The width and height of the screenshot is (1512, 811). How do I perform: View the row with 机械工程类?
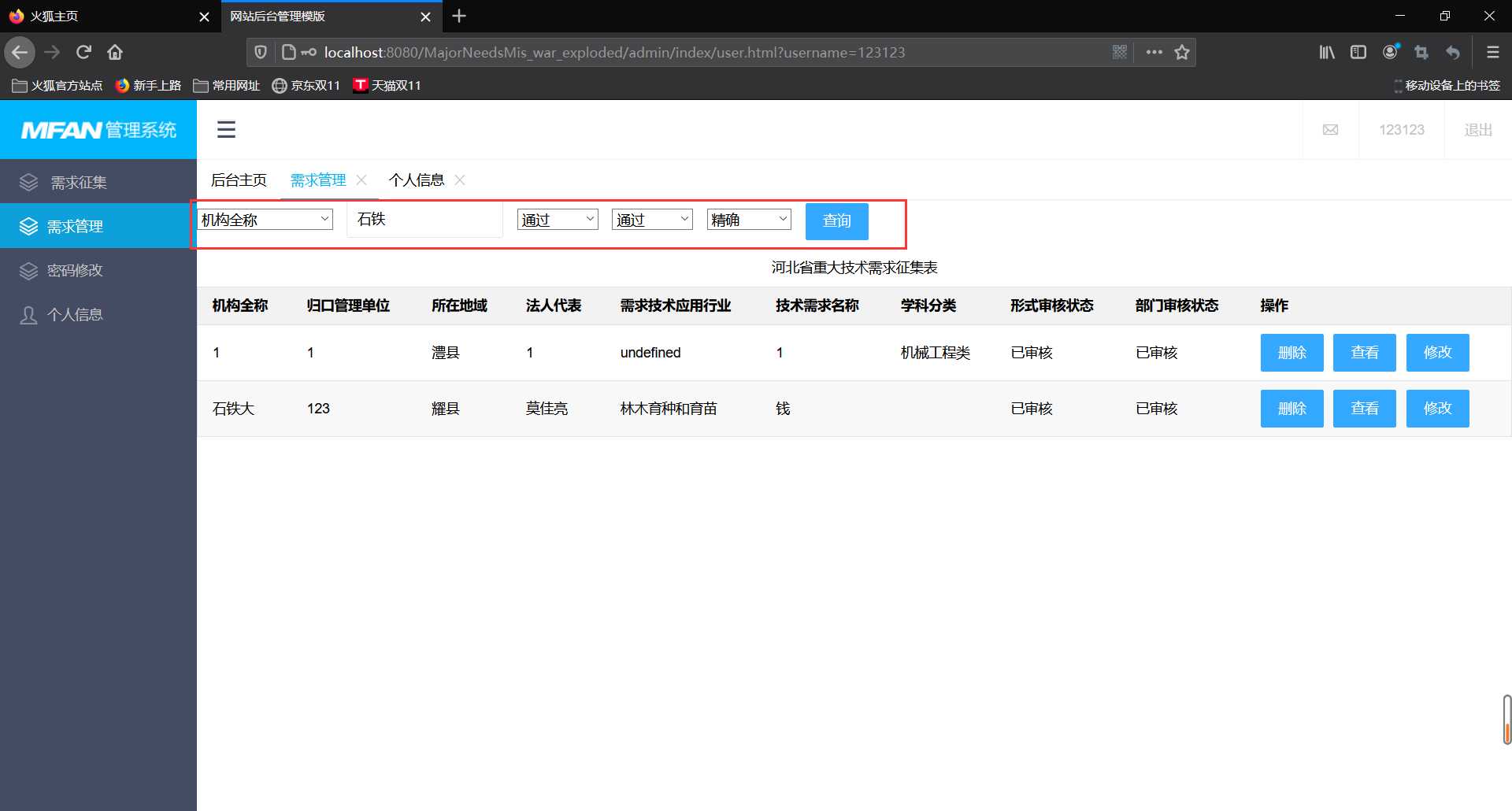pyautogui.click(x=1364, y=353)
